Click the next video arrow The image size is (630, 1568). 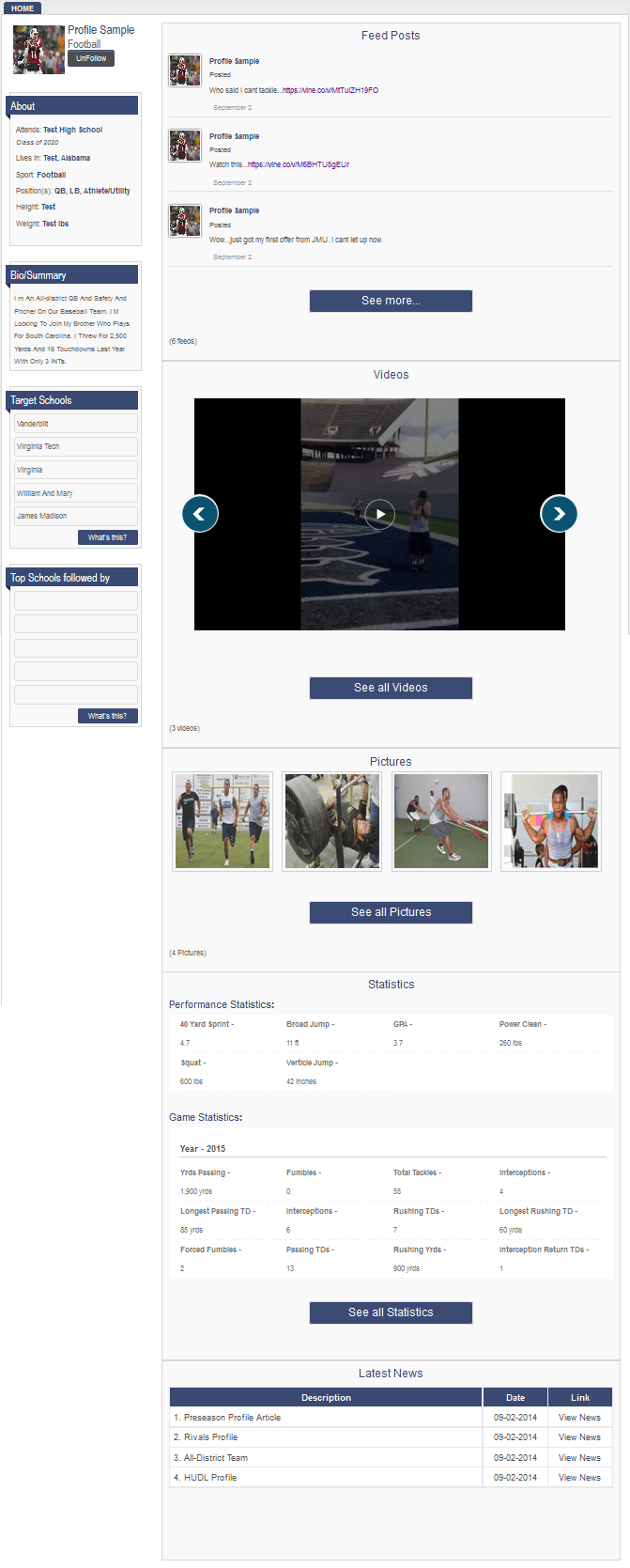click(x=559, y=514)
